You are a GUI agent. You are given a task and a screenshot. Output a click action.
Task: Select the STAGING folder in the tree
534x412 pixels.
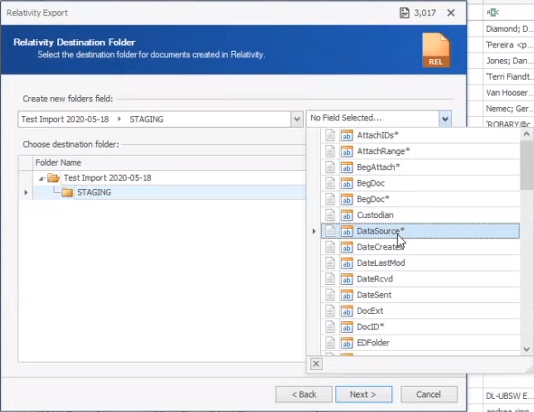(94, 192)
